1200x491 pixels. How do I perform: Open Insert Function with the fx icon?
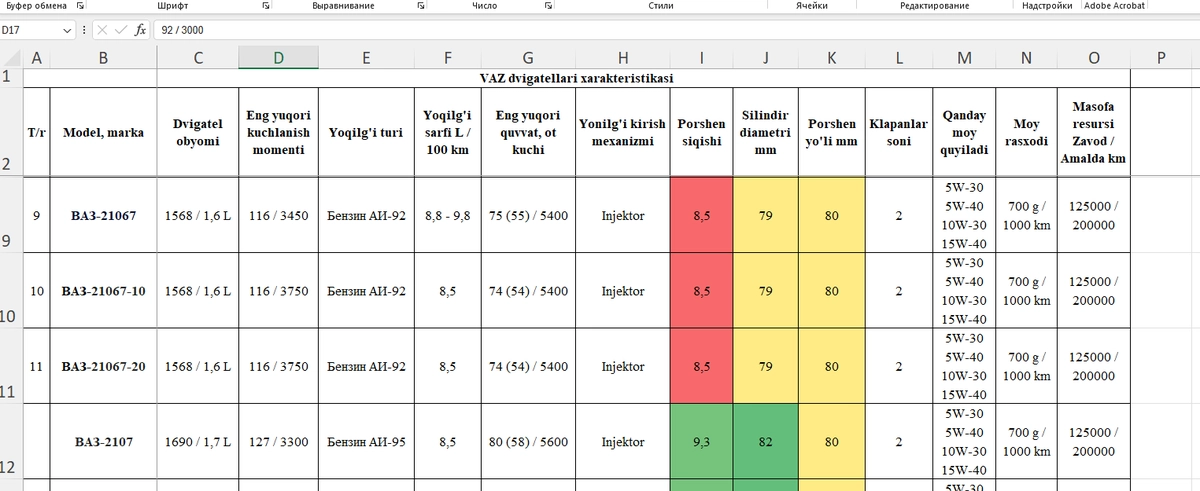(x=141, y=31)
